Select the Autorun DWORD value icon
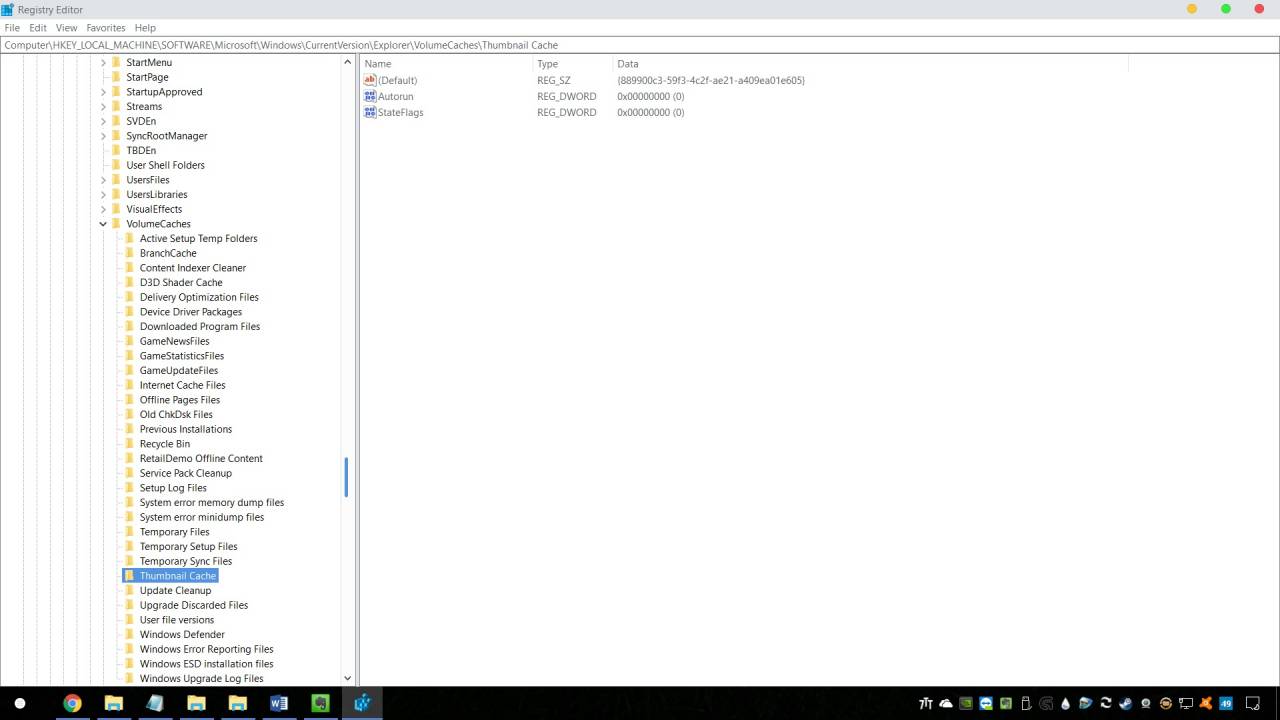 370,96
